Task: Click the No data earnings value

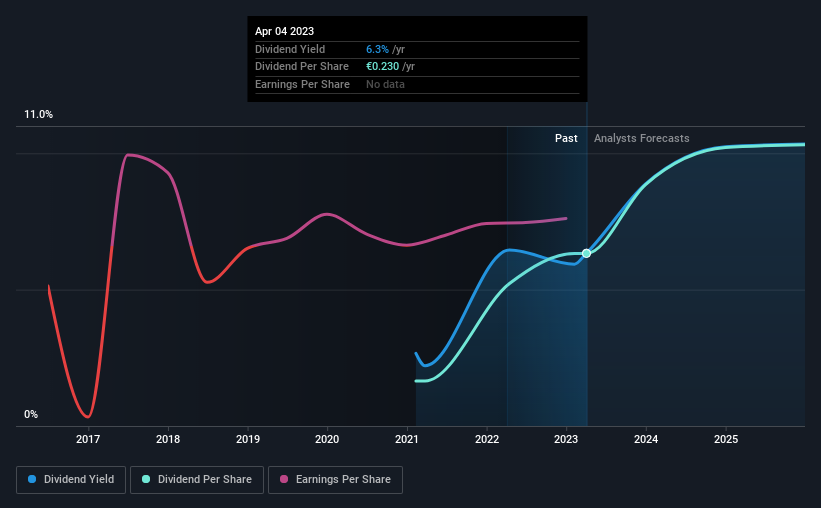Action: click(385, 84)
